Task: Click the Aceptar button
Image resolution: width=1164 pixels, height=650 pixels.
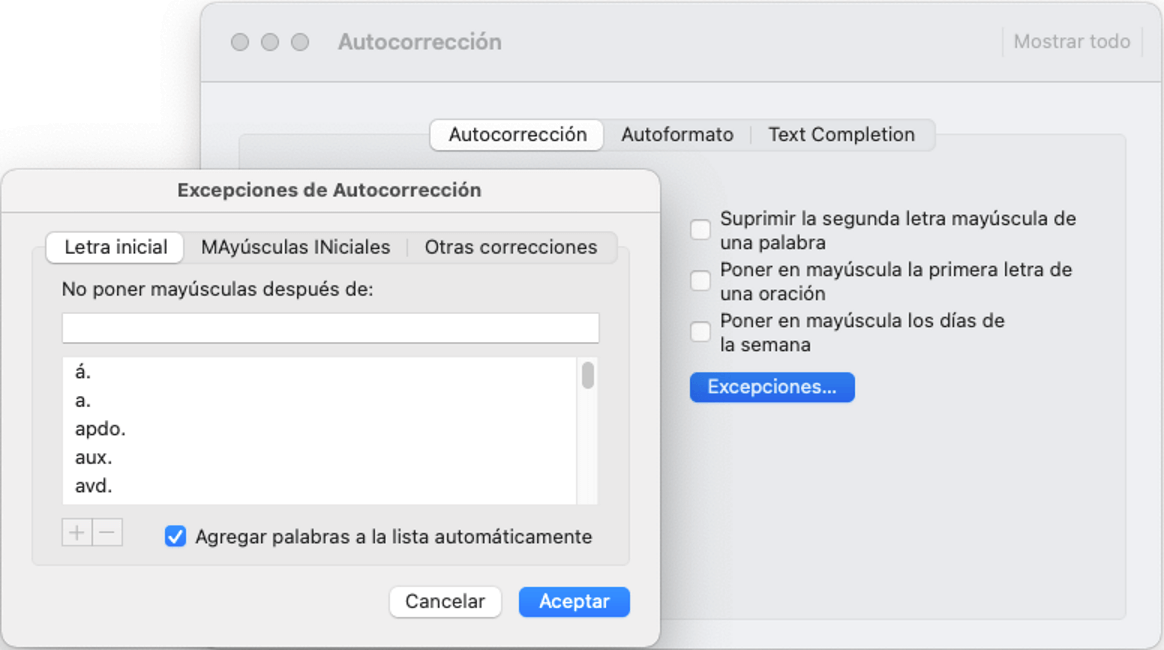Action: coord(574,602)
